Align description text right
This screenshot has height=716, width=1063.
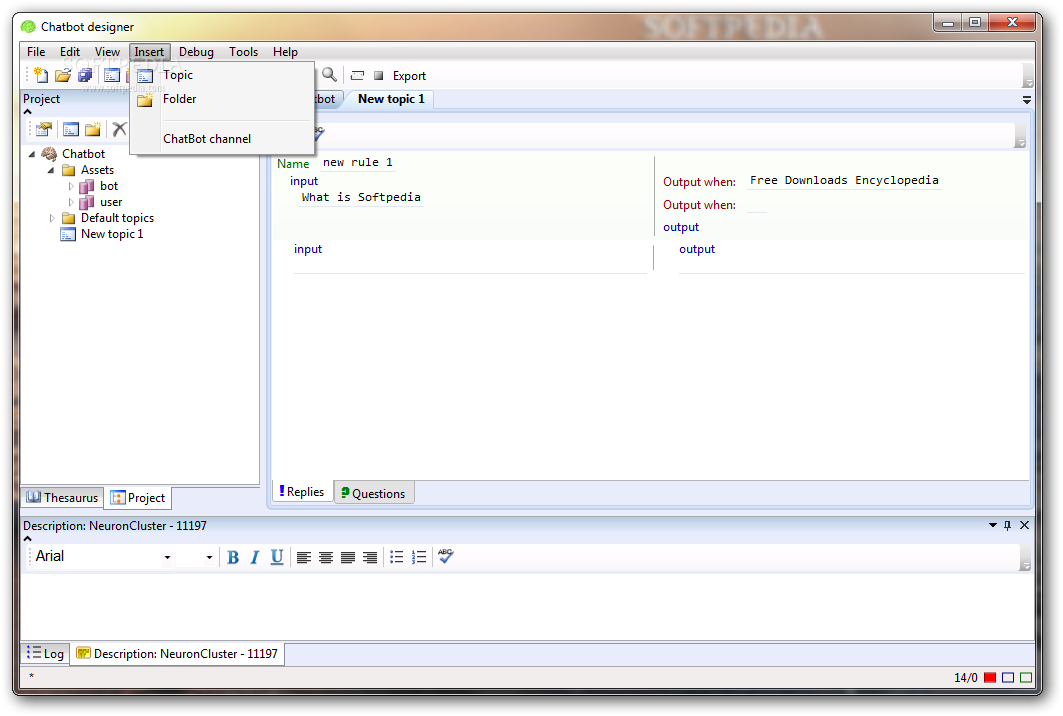[370, 557]
